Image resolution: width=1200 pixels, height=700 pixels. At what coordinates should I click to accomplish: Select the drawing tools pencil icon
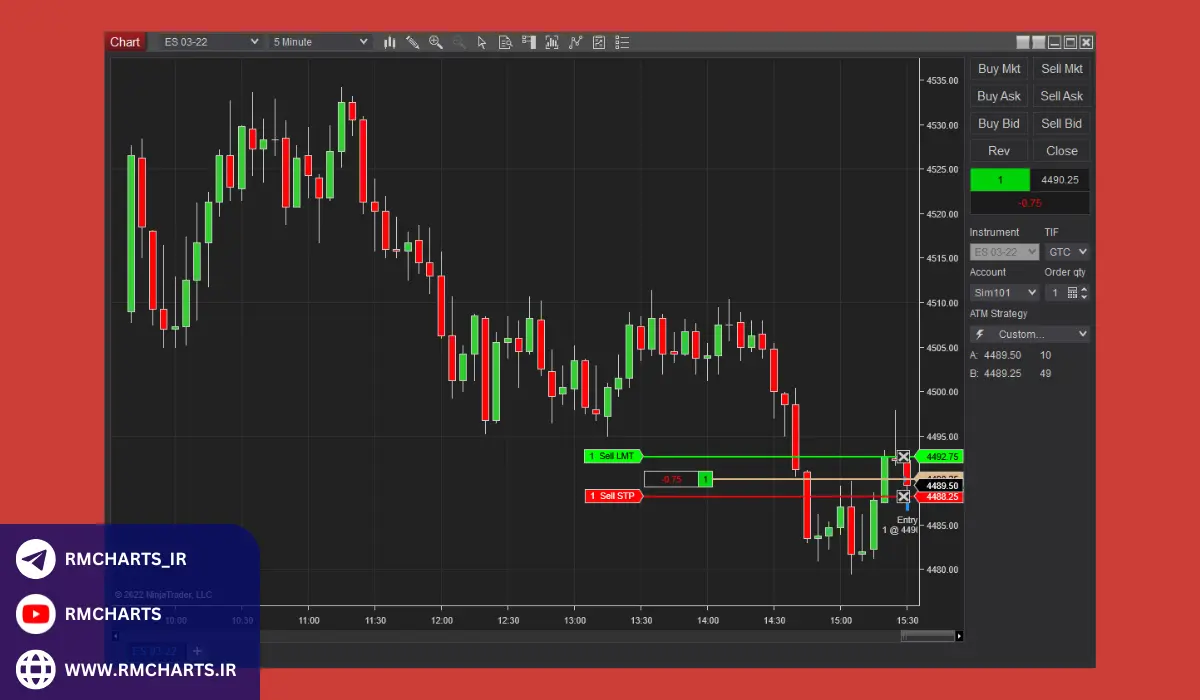pyautogui.click(x=412, y=42)
